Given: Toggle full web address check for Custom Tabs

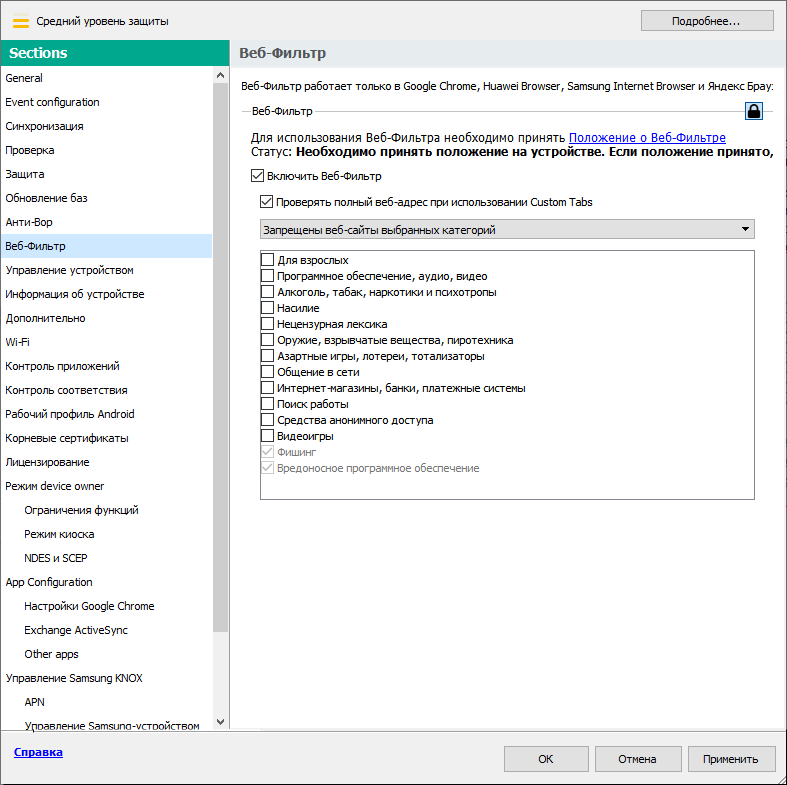Looking at the screenshot, I should (267, 202).
